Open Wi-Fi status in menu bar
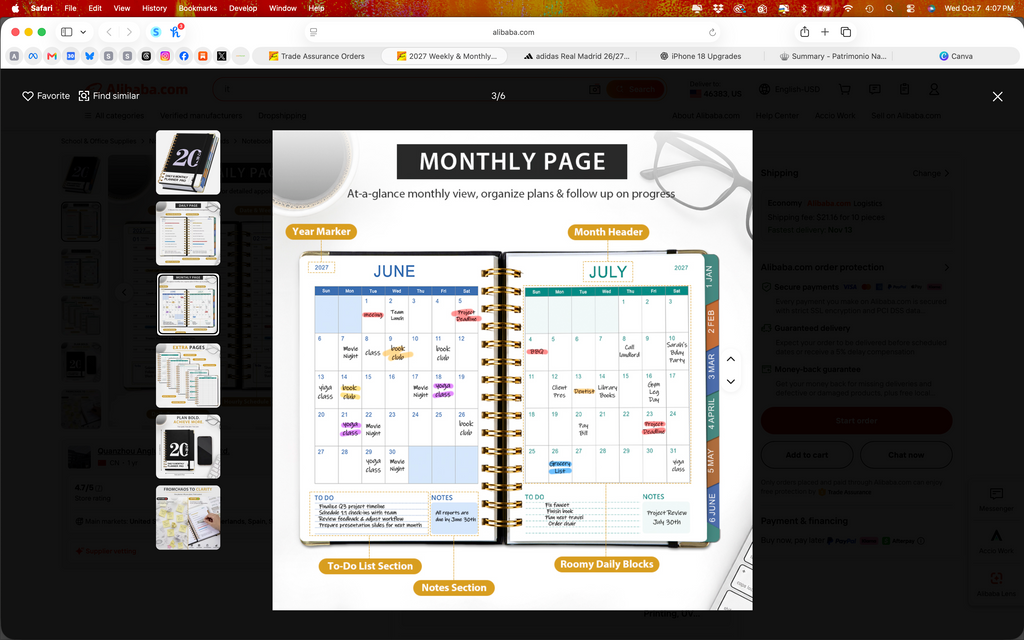Viewport: 1024px width, 640px height. pos(848,8)
